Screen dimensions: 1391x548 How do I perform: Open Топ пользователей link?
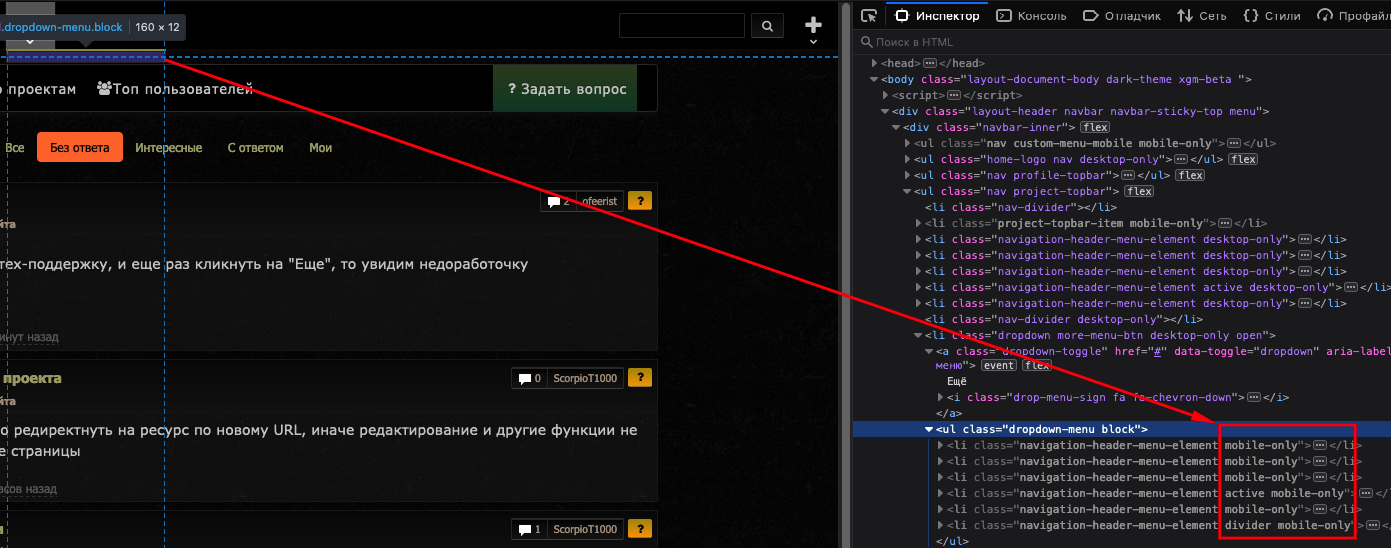click(x=175, y=89)
